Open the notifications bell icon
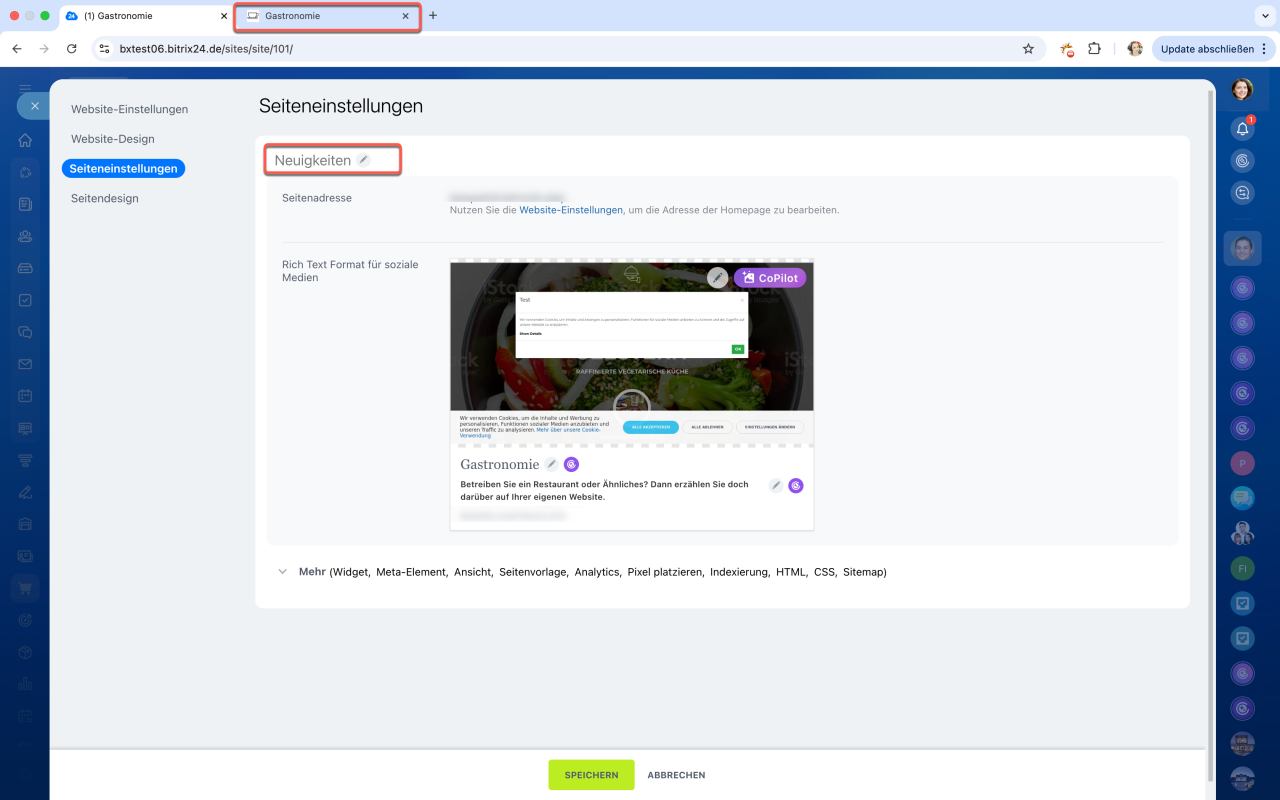The height and width of the screenshot is (800, 1280). pyautogui.click(x=1242, y=129)
